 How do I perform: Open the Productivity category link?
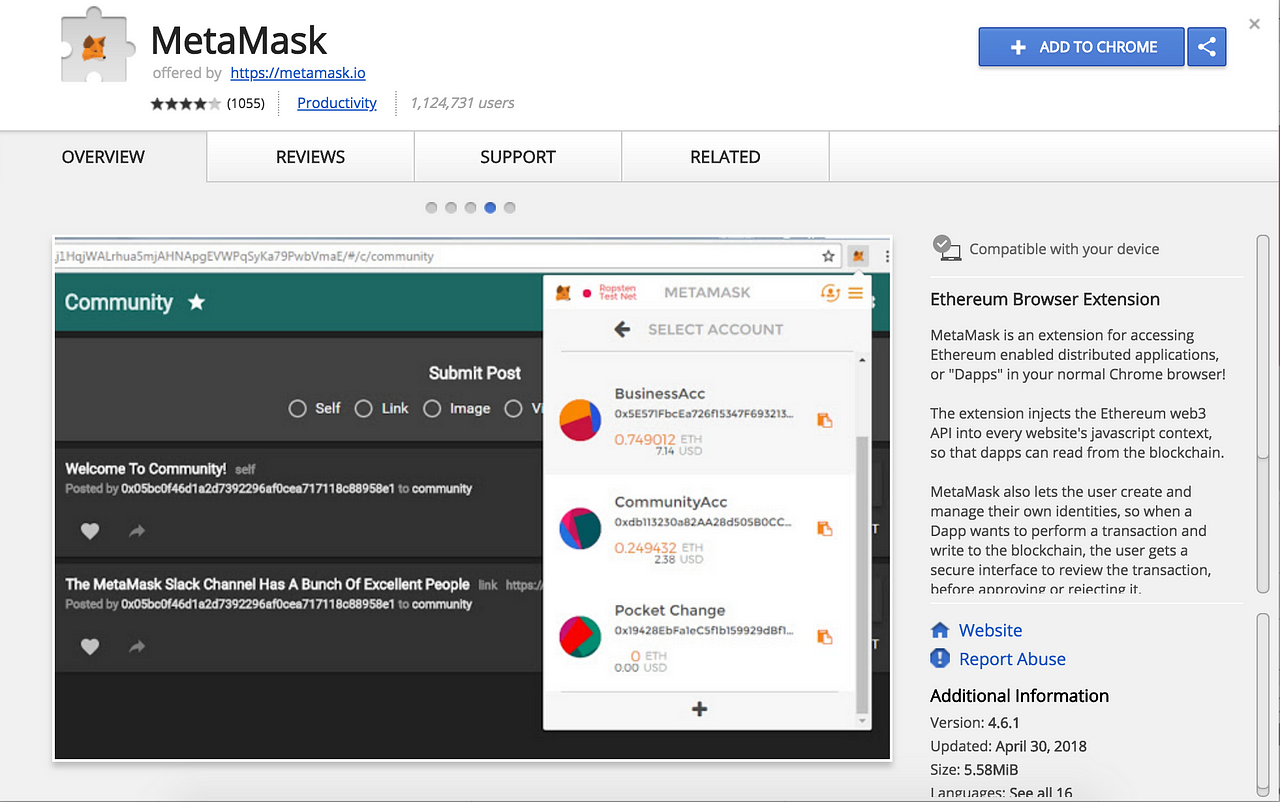click(337, 103)
